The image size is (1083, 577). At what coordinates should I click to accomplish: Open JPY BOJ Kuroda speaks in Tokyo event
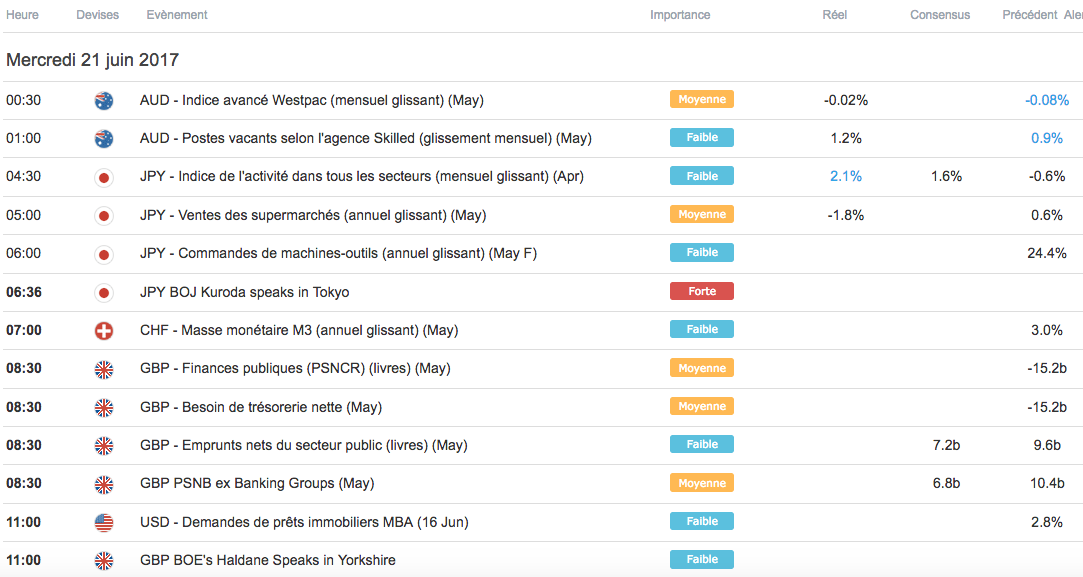click(245, 293)
